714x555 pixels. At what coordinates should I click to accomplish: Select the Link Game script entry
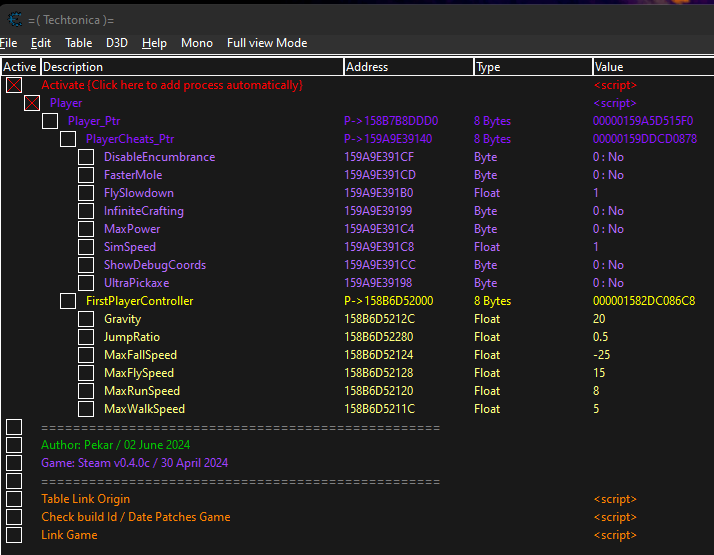point(69,535)
